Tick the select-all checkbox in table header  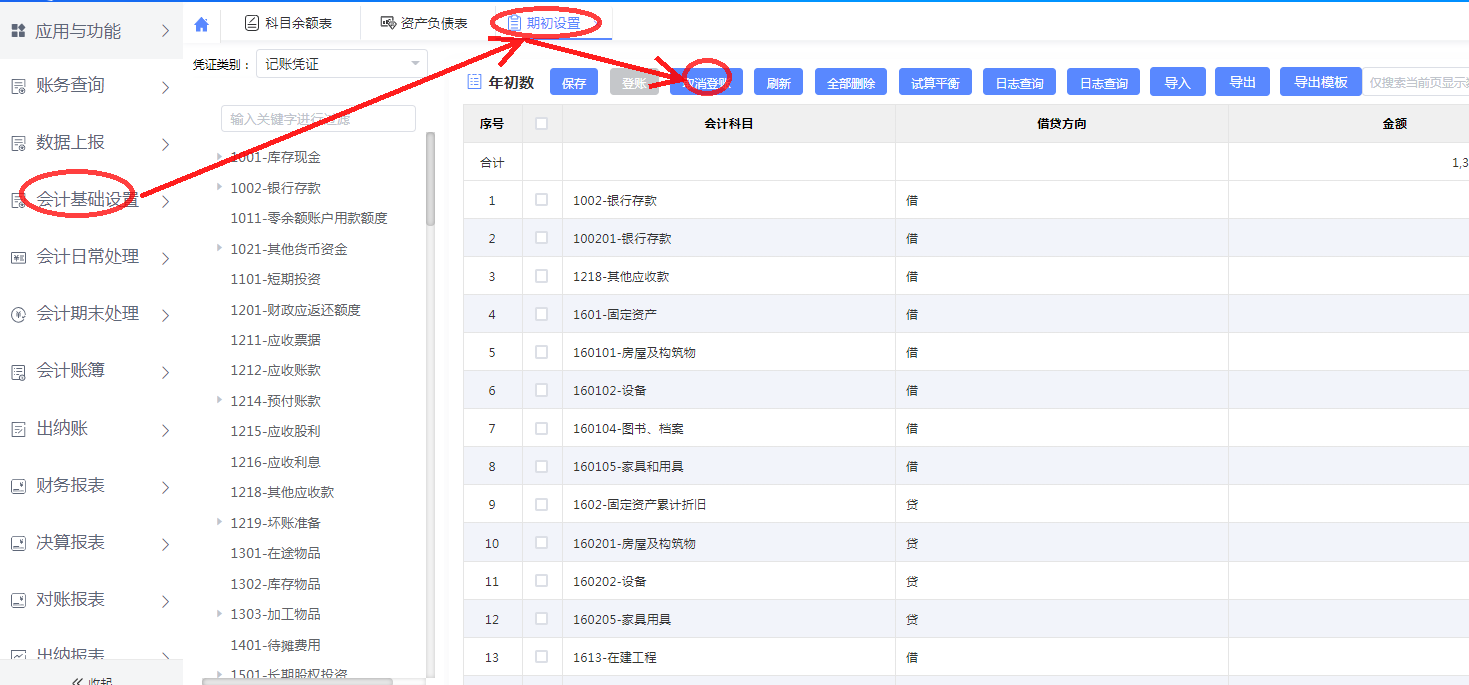click(x=542, y=124)
